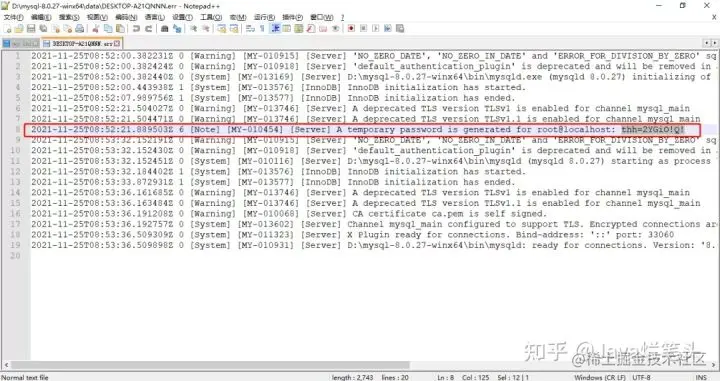The image size is (720, 381).
Task: Click the horizontal scrollbar right arrow
Action: (714, 365)
